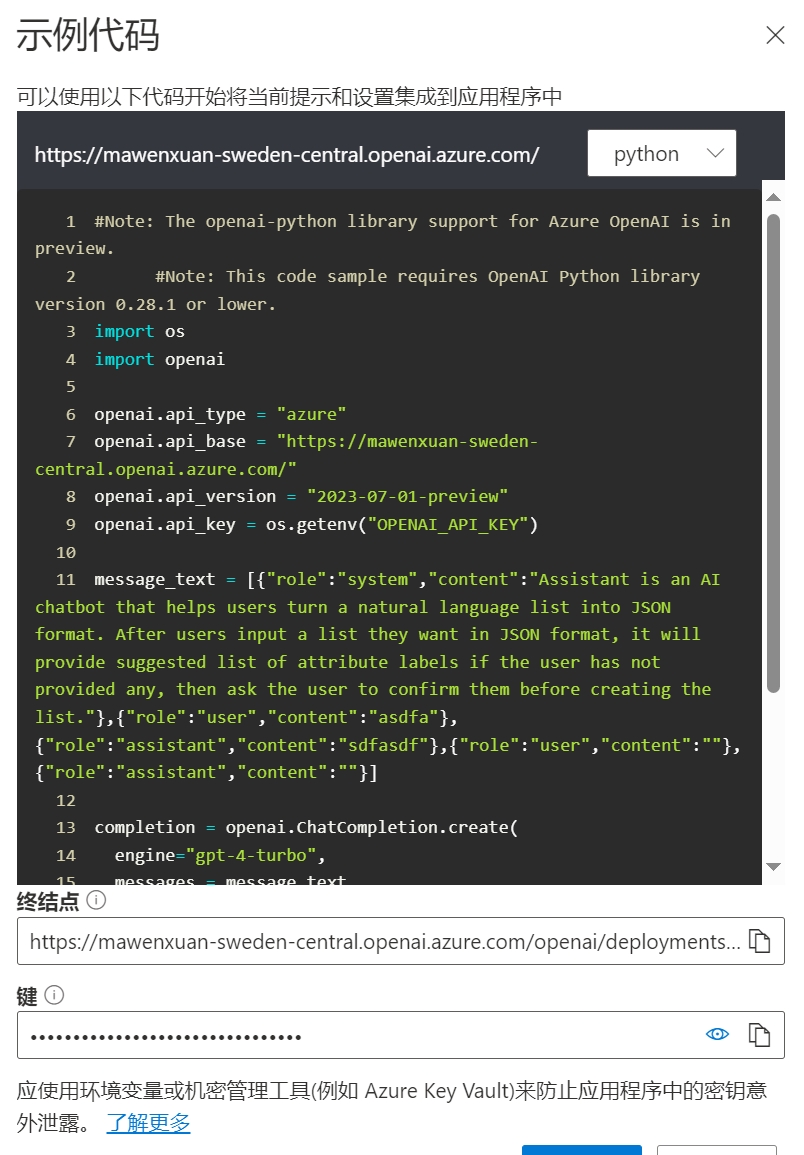Screen dimensions: 804x1155
Task: Copy the key with the copy icon
Action: pyautogui.click(x=759, y=1035)
